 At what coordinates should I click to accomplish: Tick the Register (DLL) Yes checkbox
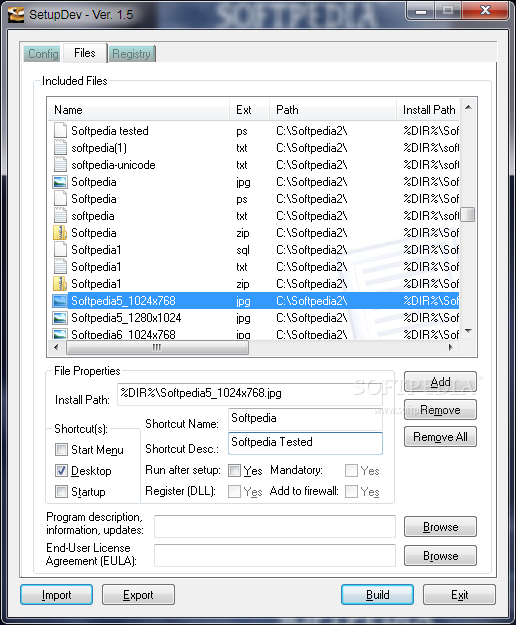[234, 491]
